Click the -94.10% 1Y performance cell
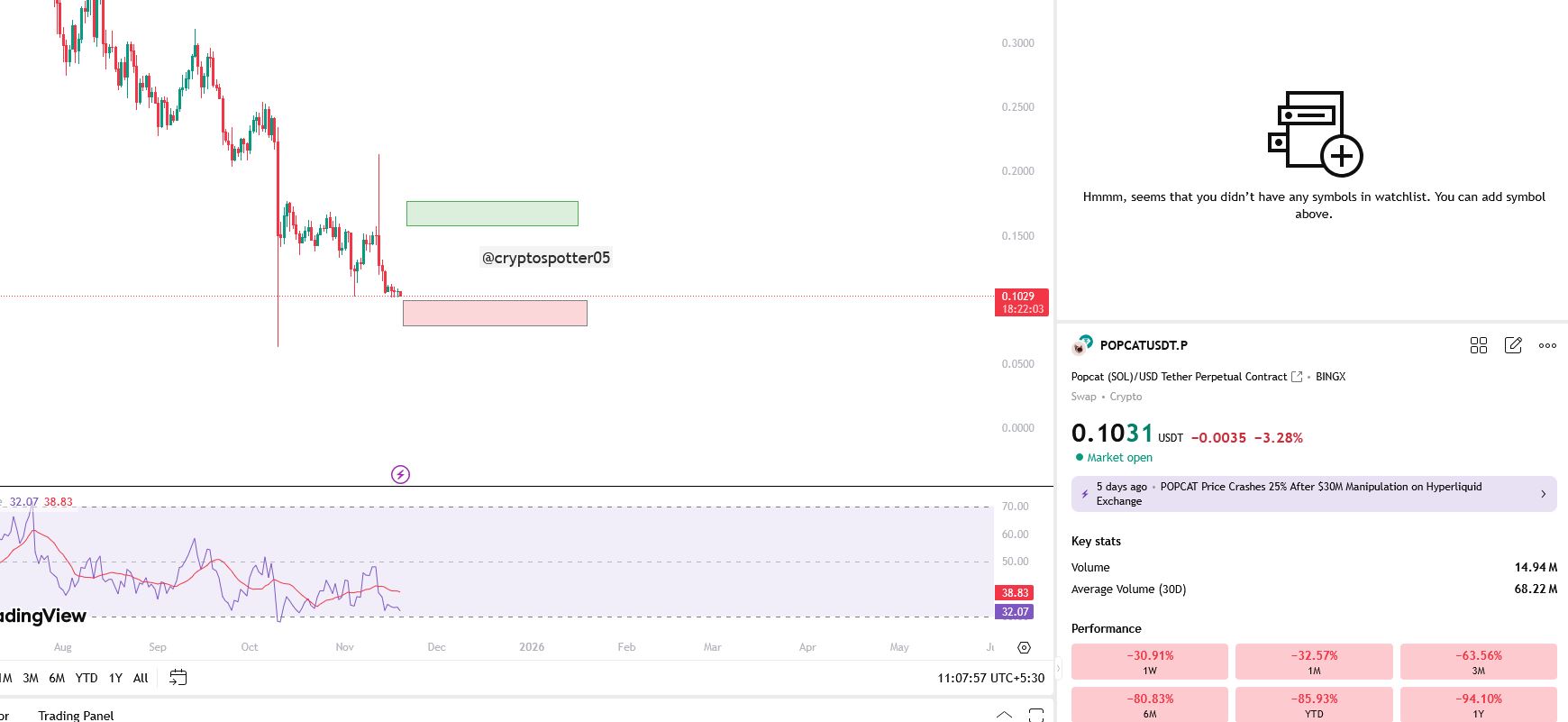The image size is (1568, 722). point(1479,705)
